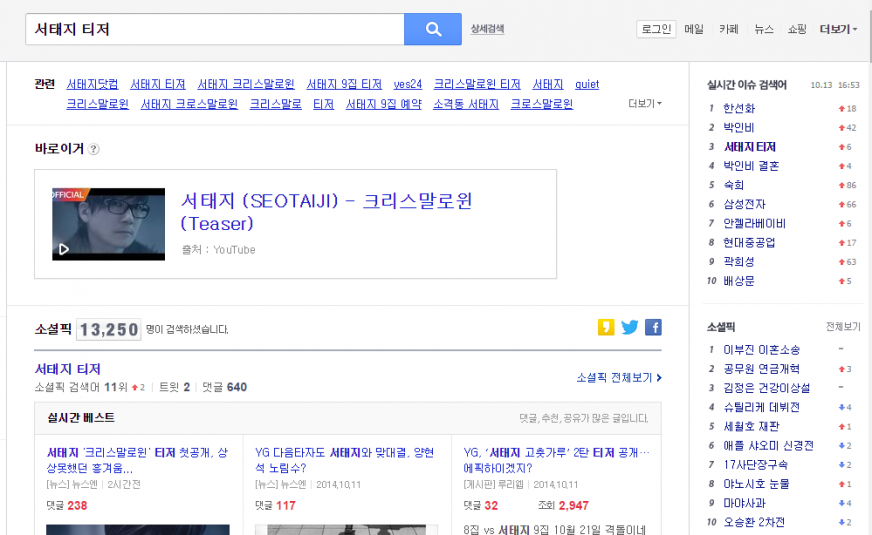Image resolution: width=872 pixels, height=535 pixels.
Task: Click related search quiet
Action: coord(587,85)
